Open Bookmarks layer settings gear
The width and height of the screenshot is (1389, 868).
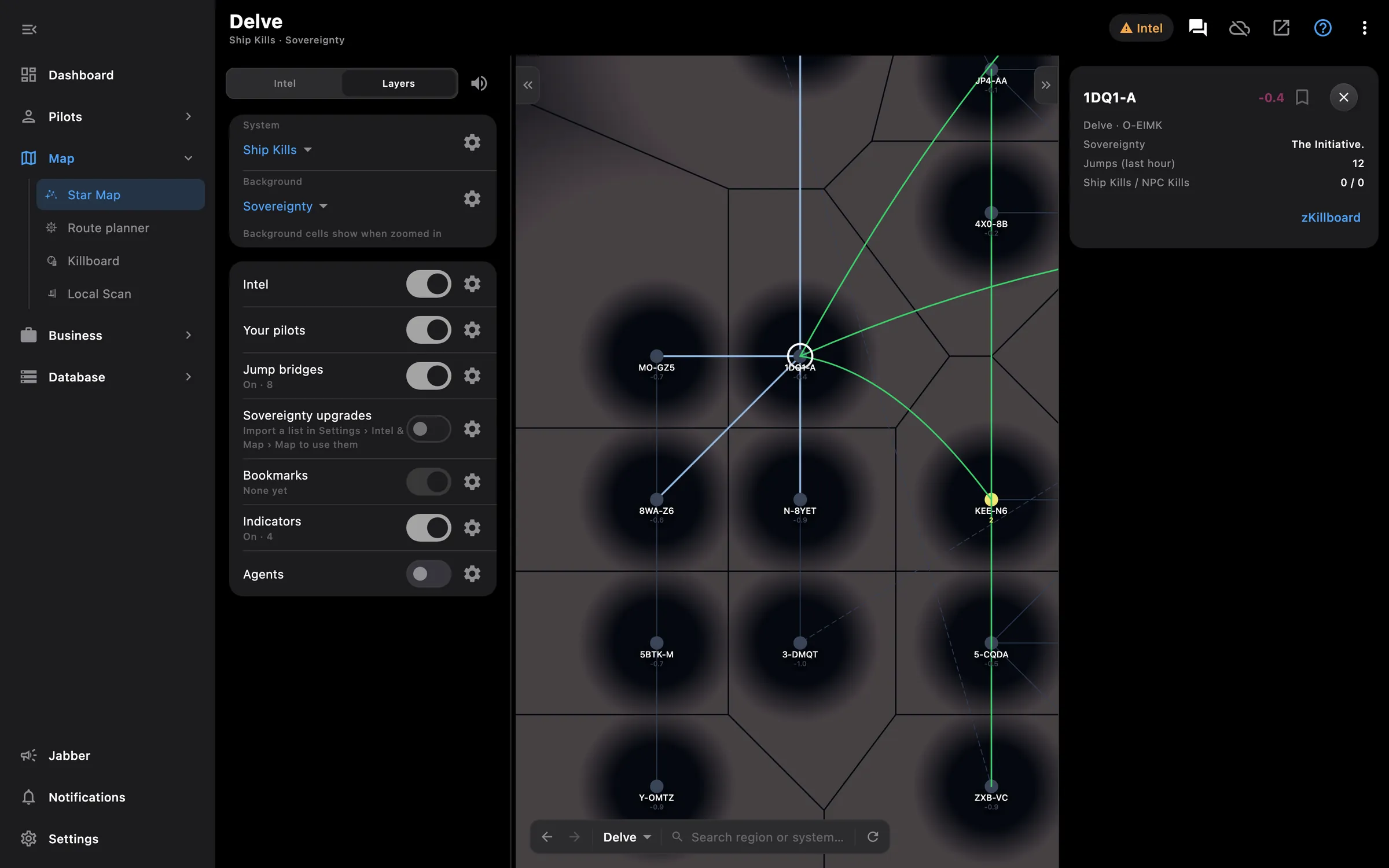click(472, 481)
